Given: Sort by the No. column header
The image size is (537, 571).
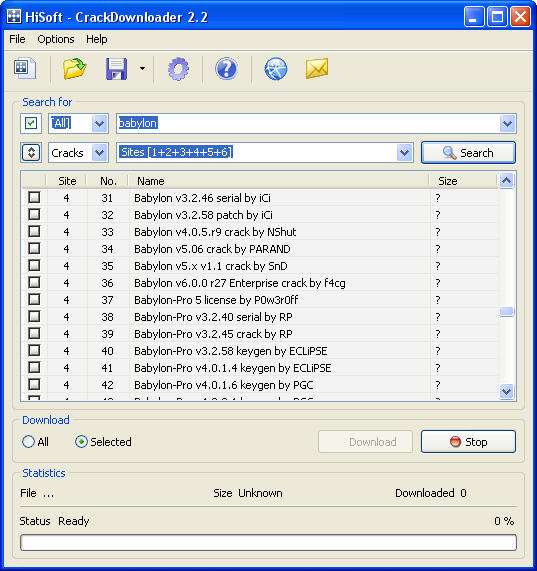Looking at the screenshot, I should 108,181.
